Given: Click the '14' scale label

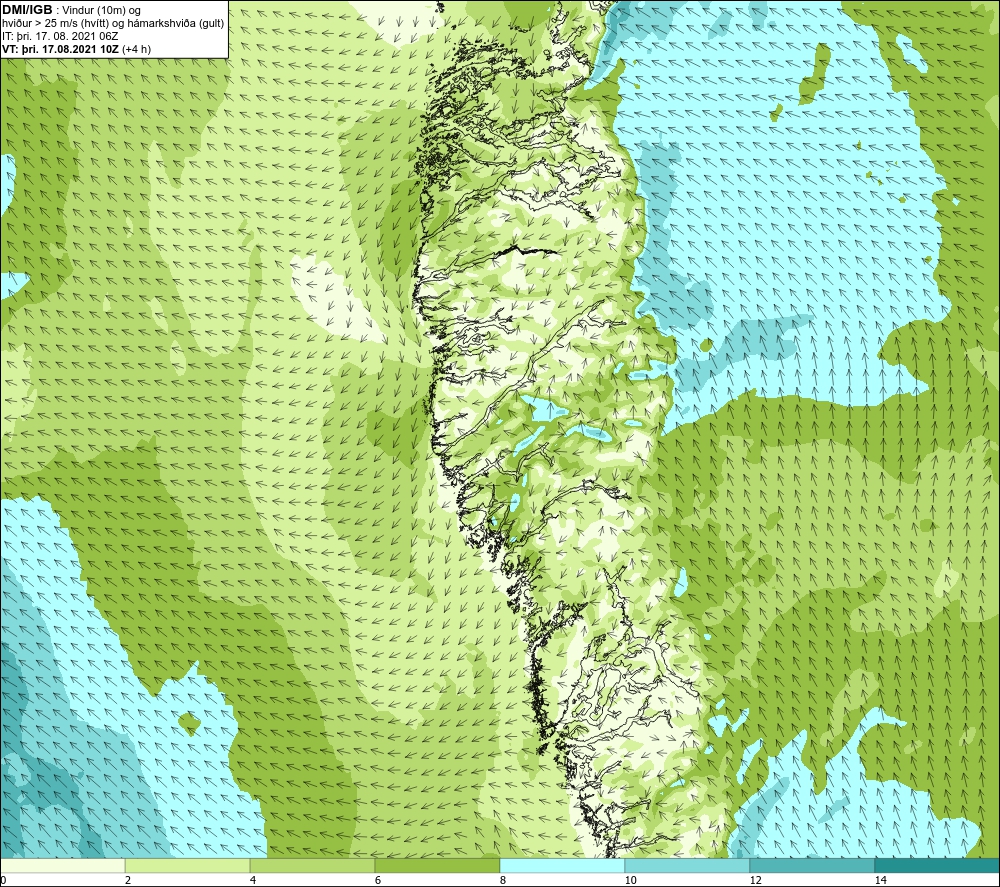Looking at the screenshot, I should pyautogui.click(x=880, y=880).
